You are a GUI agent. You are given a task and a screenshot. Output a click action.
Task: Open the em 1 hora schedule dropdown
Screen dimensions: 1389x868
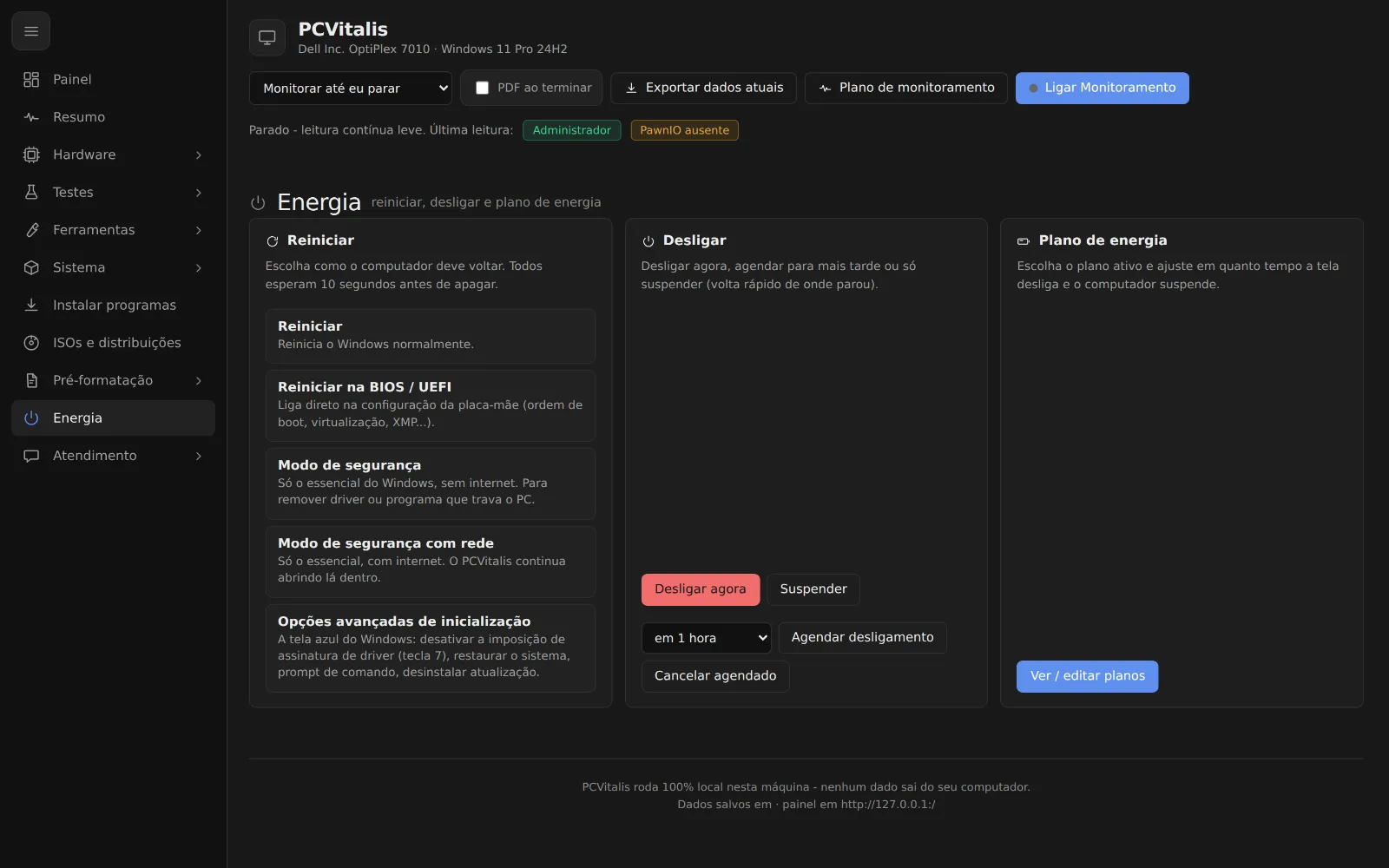point(707,638)
